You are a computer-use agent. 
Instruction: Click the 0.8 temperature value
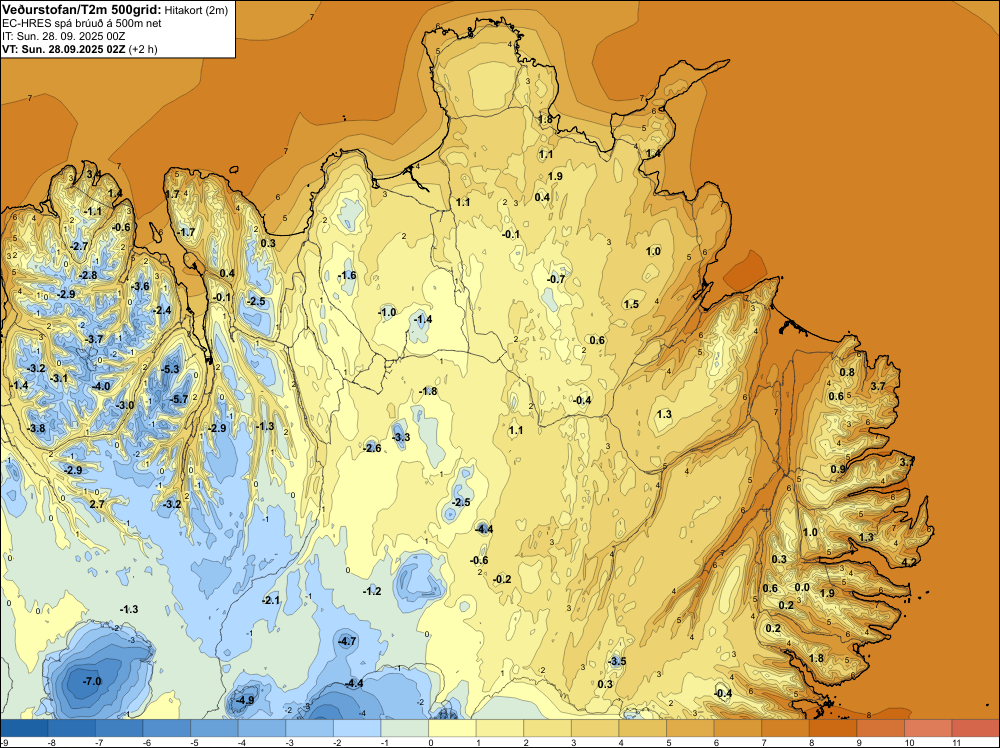tap(847, 372)
